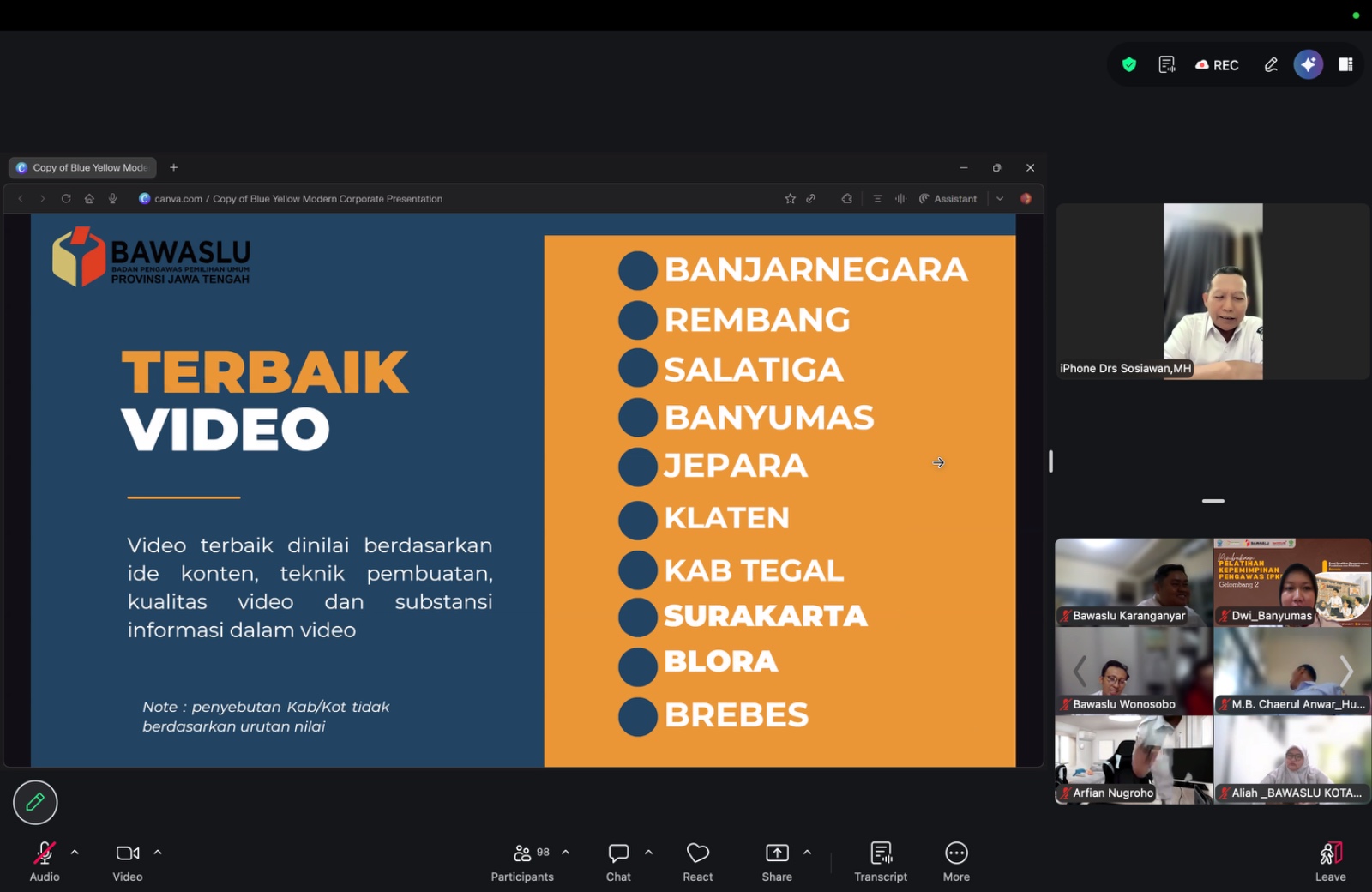Click the extensions puzzle icon
Viewport: 1372px width, 892px height.
tap(847, 198)
